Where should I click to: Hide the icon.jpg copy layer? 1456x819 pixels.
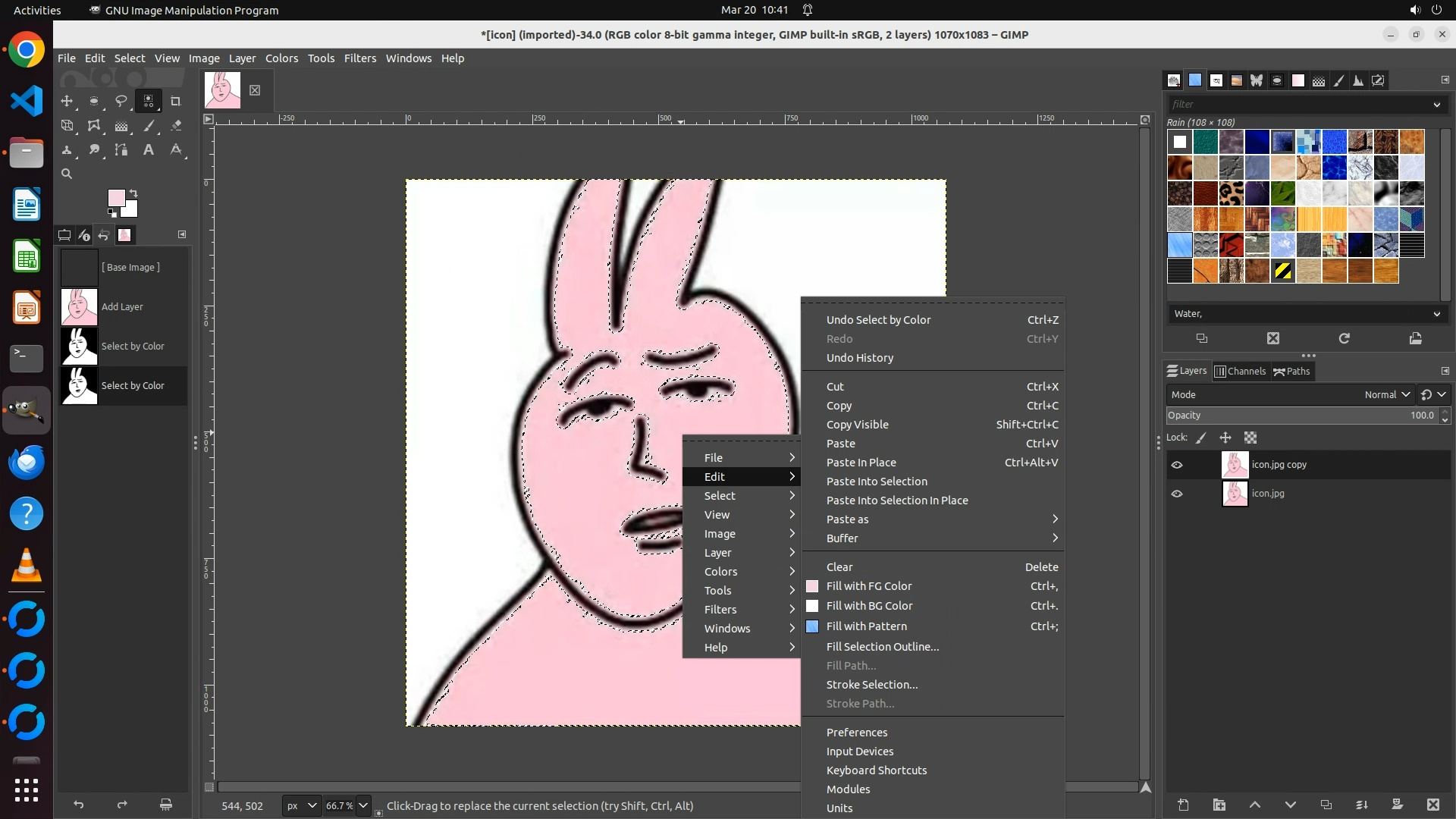(1177, 465)
